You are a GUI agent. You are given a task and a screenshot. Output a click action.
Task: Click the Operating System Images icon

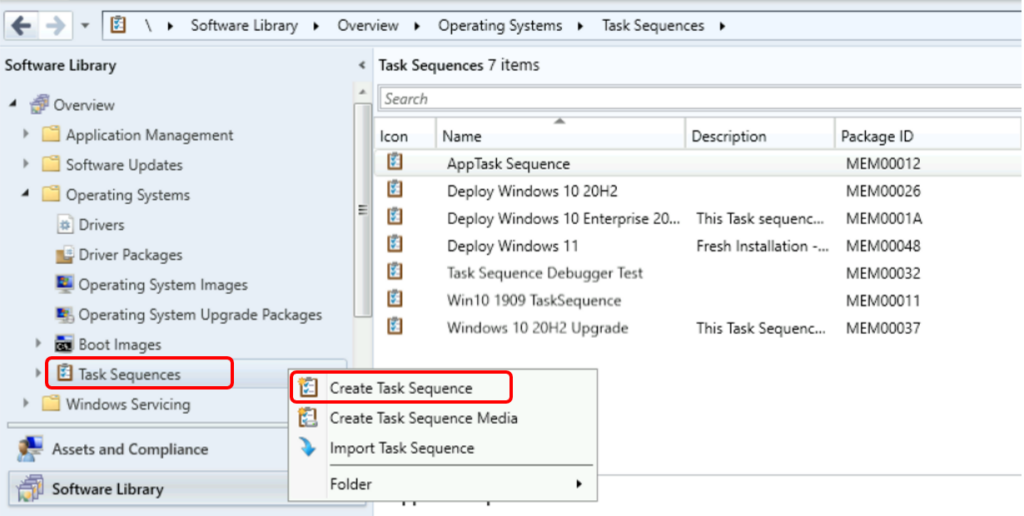64,285
